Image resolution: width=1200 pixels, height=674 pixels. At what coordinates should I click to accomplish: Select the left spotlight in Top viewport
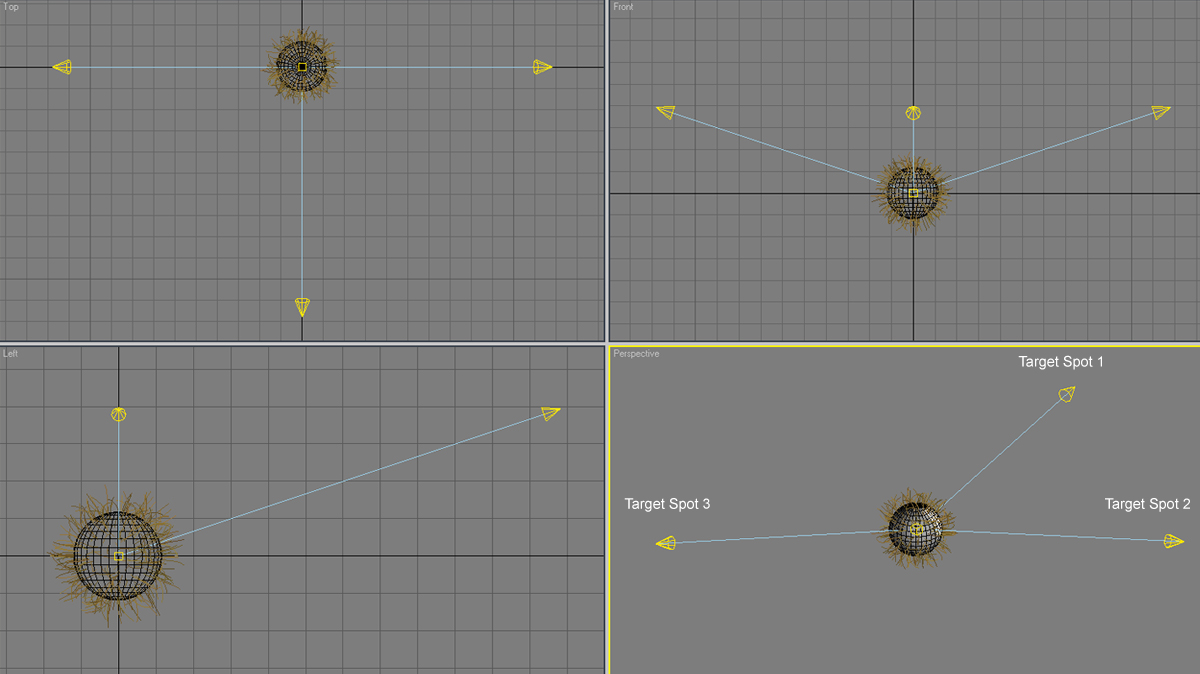pos(62,67)
